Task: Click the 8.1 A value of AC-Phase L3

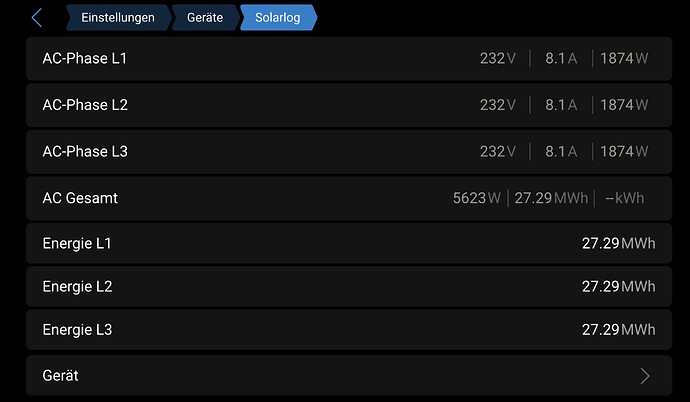Action: 561,151
